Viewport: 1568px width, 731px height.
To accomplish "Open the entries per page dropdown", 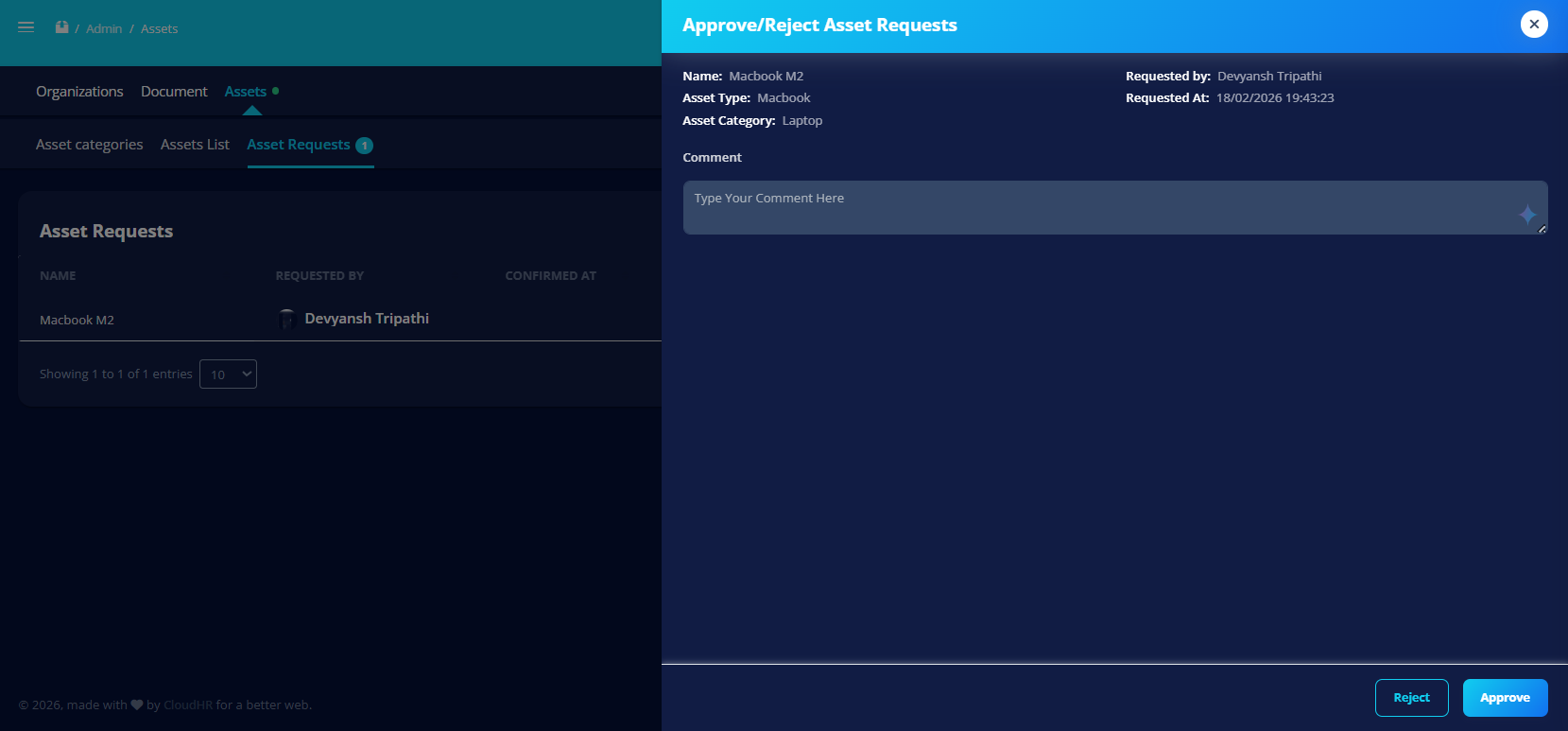I will coord(228,374).
